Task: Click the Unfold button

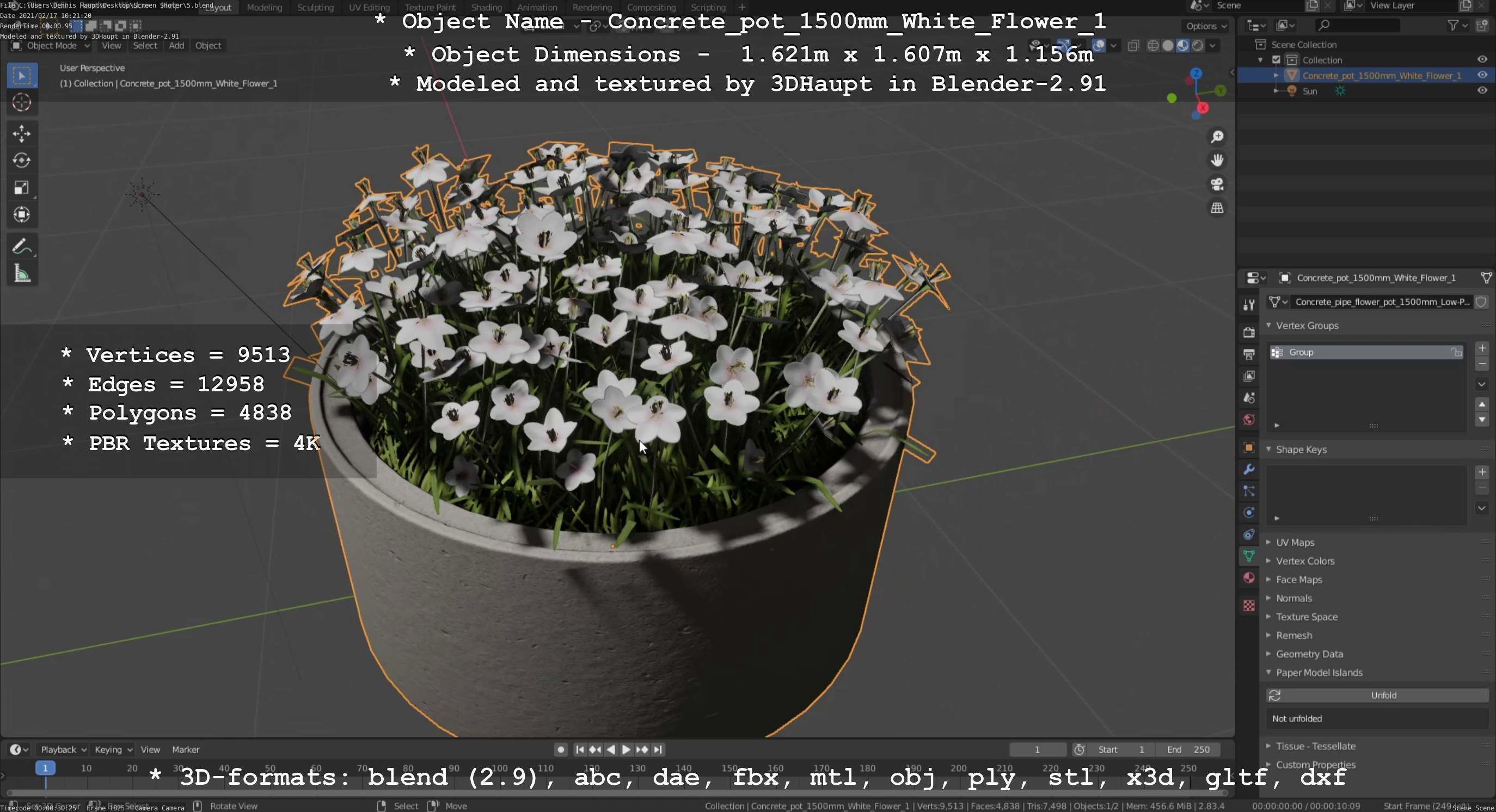Action: pyautogui.click(x=1377, y=695)
